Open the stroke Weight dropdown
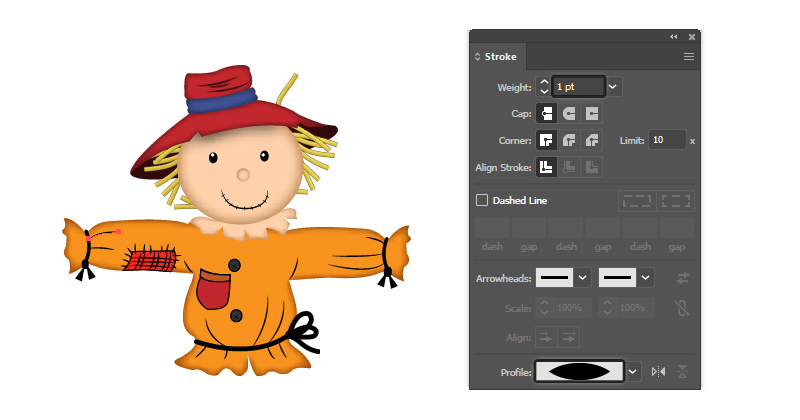The height and width of the screenshot is (420, 800). click(614, 87)
